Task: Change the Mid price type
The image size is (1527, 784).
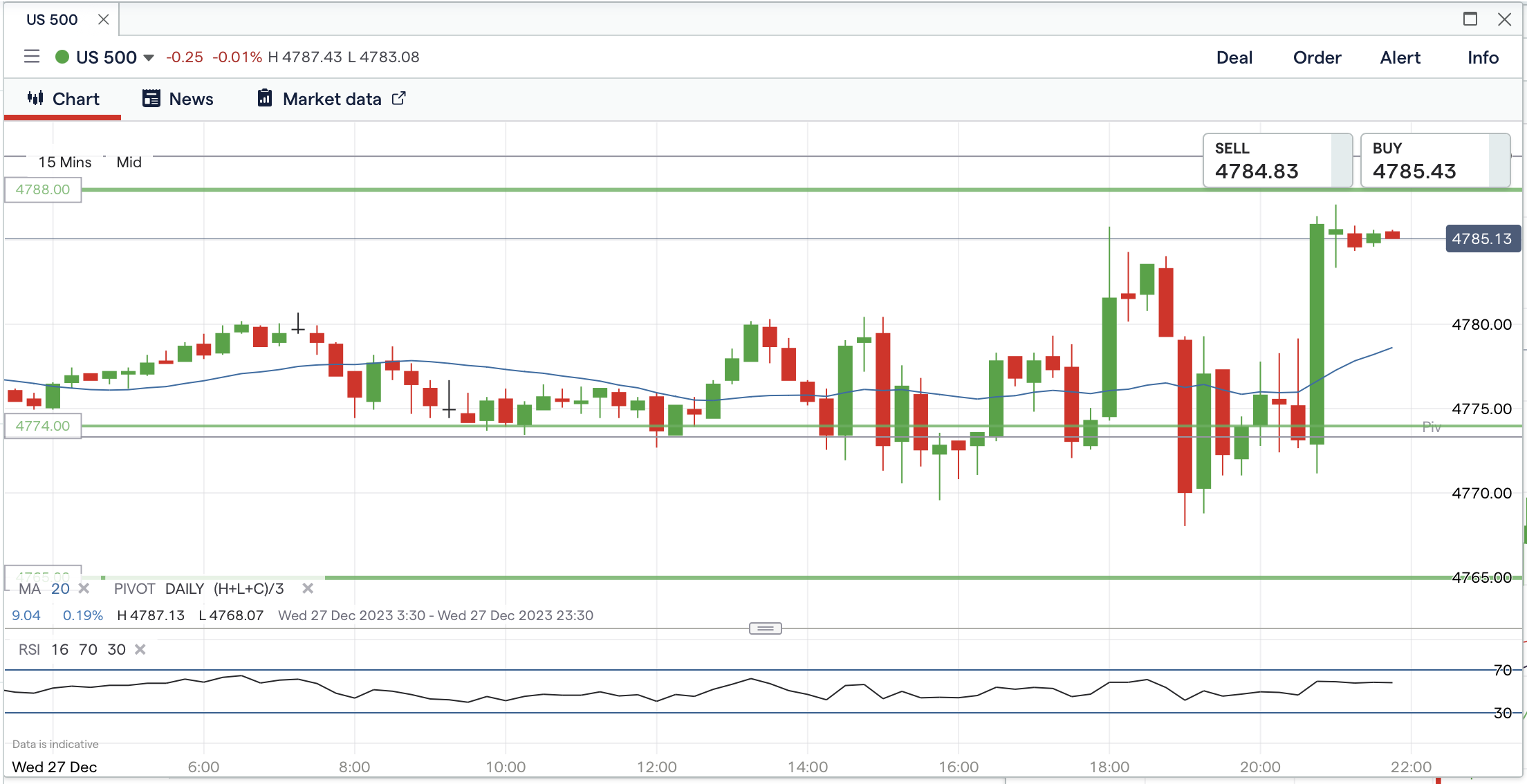Action: click(x=129, y=162)
